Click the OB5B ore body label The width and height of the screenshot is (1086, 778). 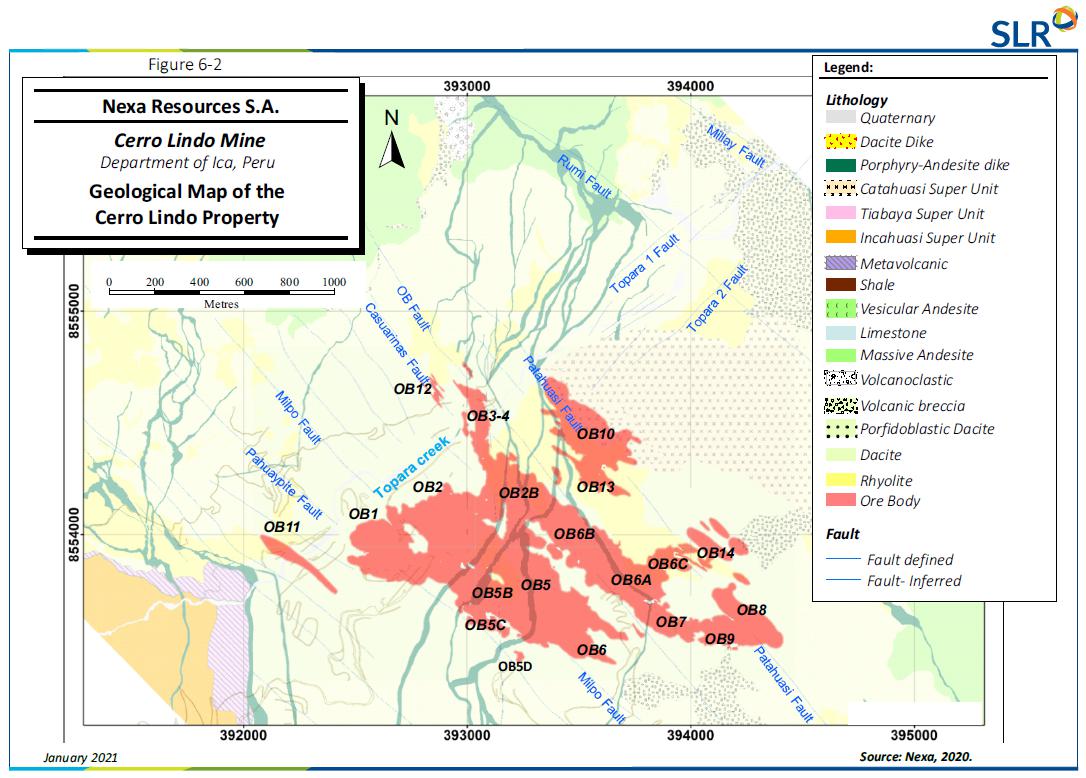tap(492, 592)
